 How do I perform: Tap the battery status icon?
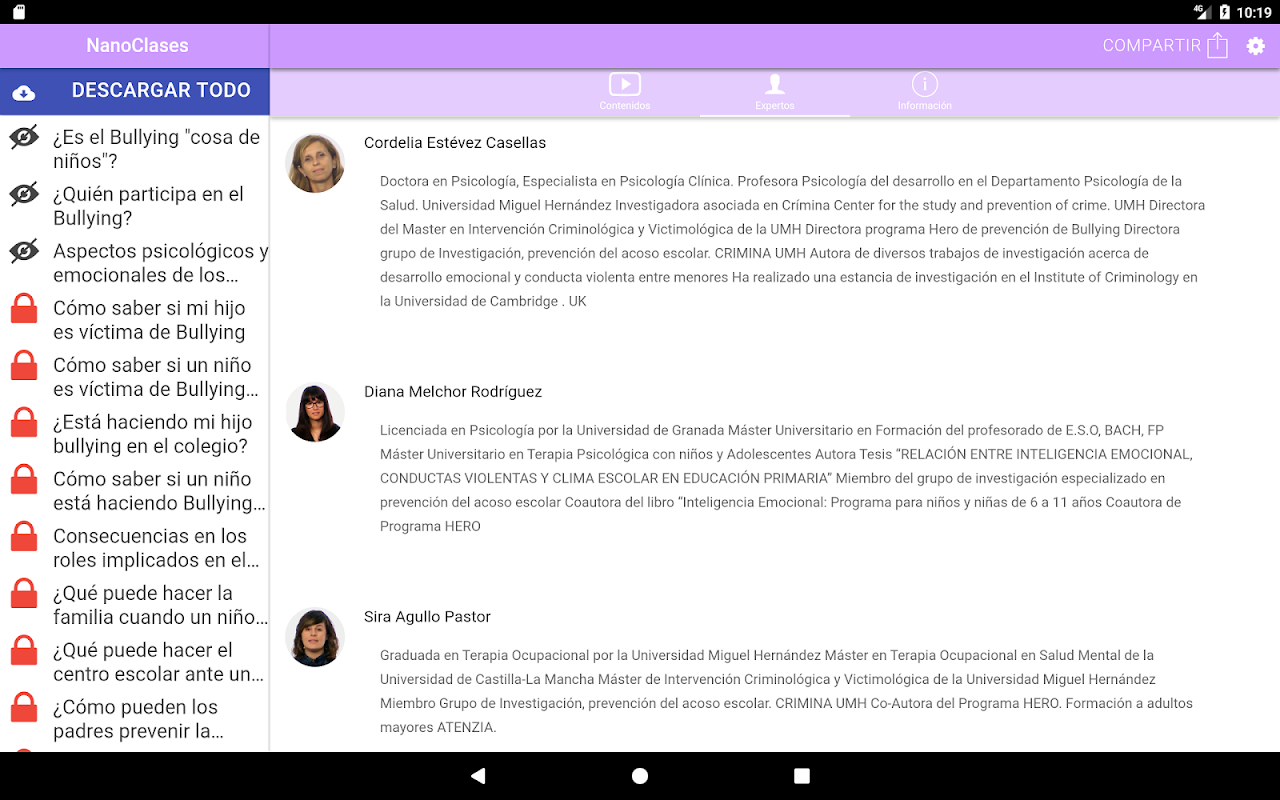(x=1224, y=12)
